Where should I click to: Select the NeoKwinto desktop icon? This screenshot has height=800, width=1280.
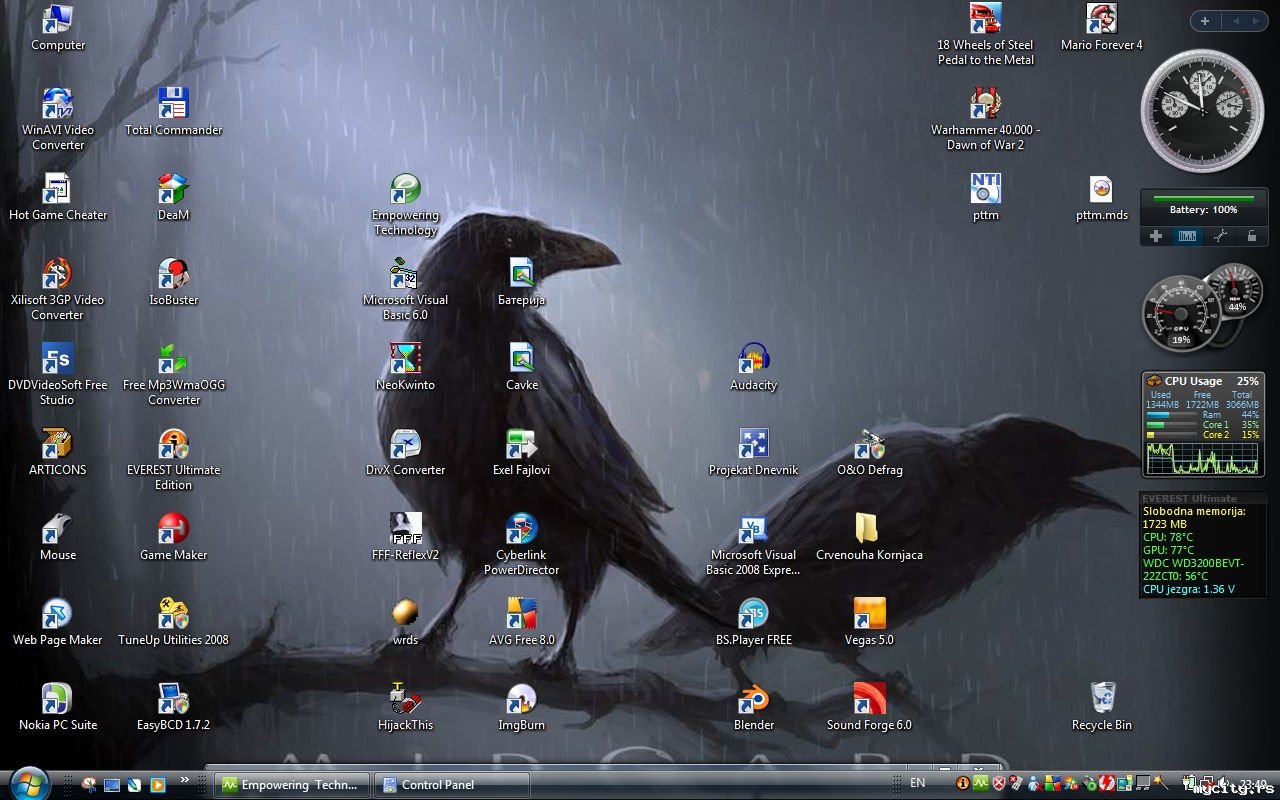click(x=406, y=367)
